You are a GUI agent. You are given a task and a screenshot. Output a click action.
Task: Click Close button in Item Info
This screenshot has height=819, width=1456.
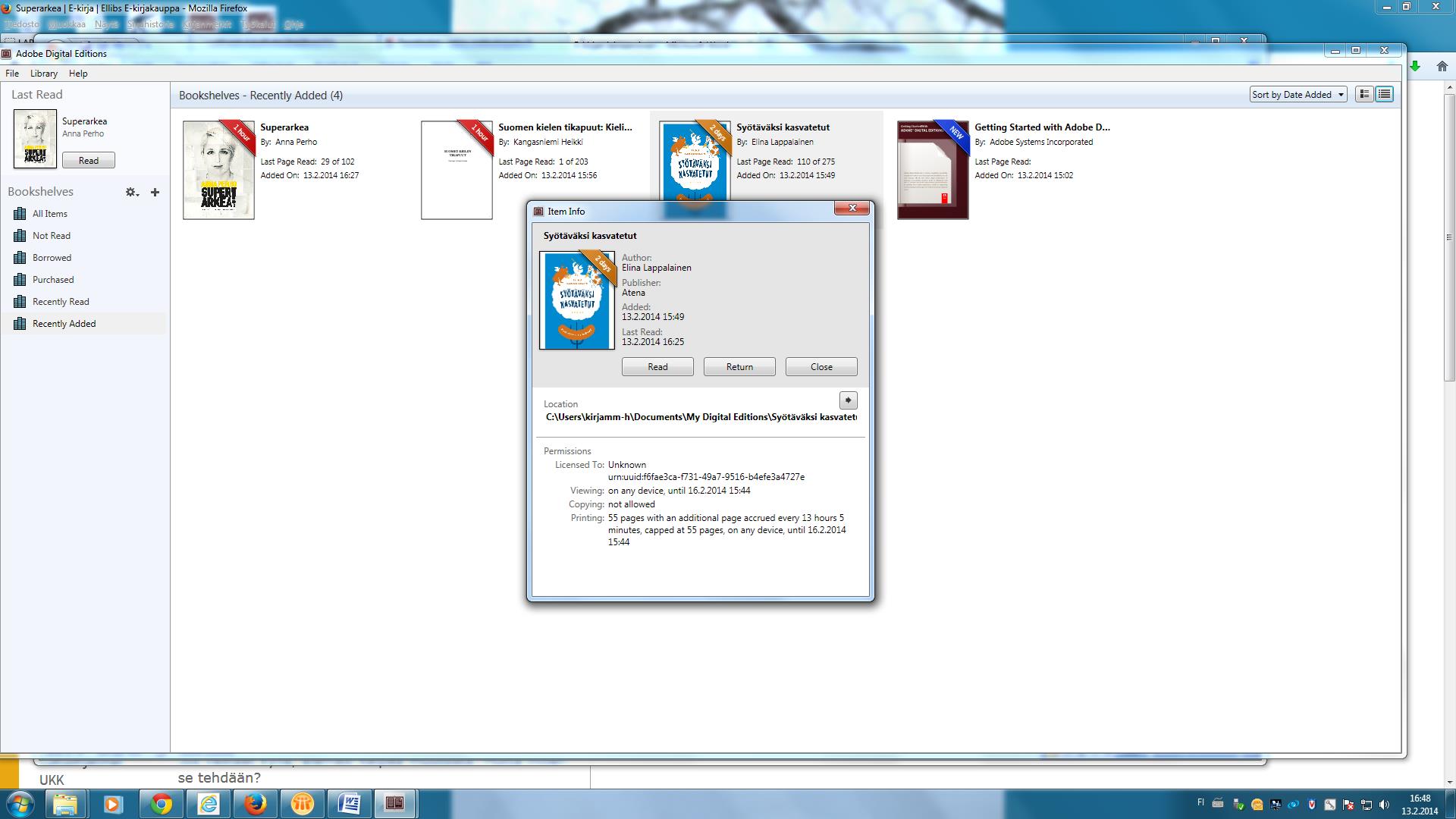(821, 367)
